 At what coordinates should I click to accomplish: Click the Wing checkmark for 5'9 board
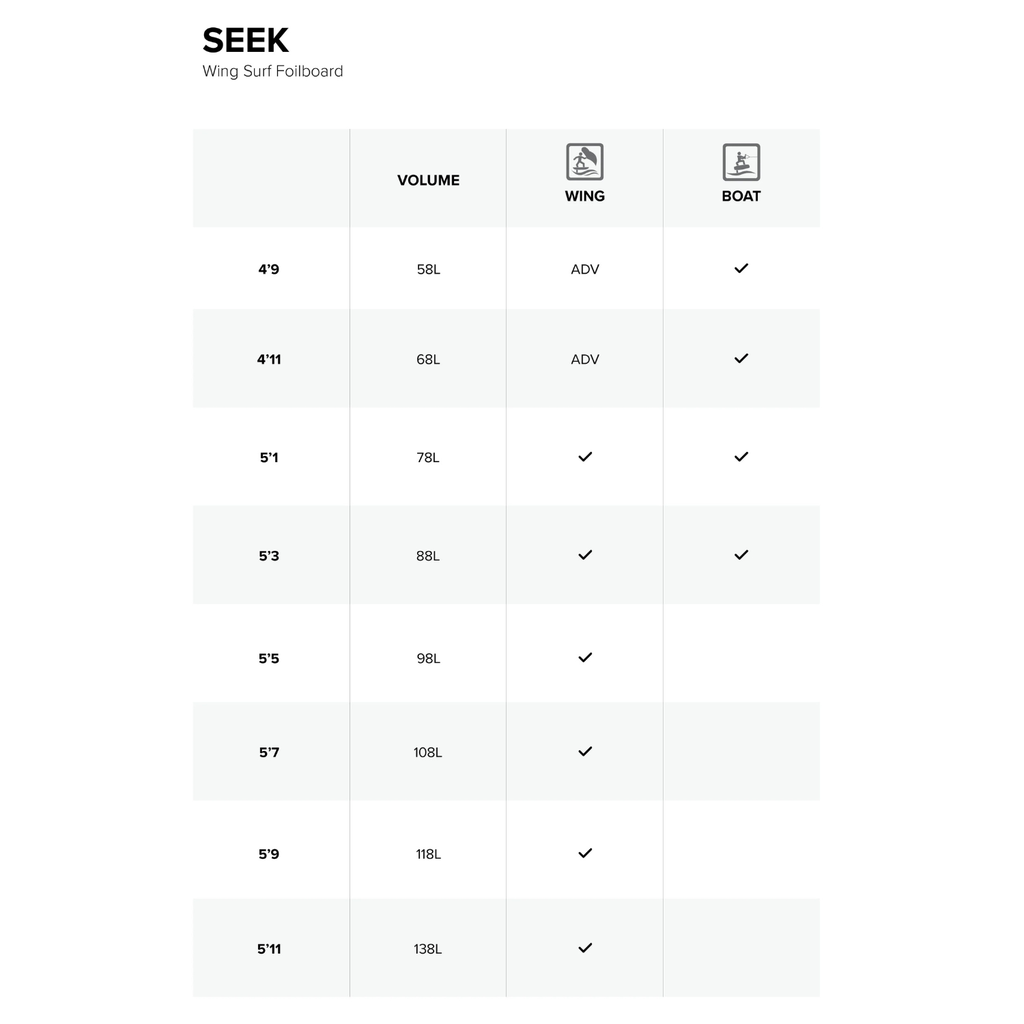coord(585,854)
